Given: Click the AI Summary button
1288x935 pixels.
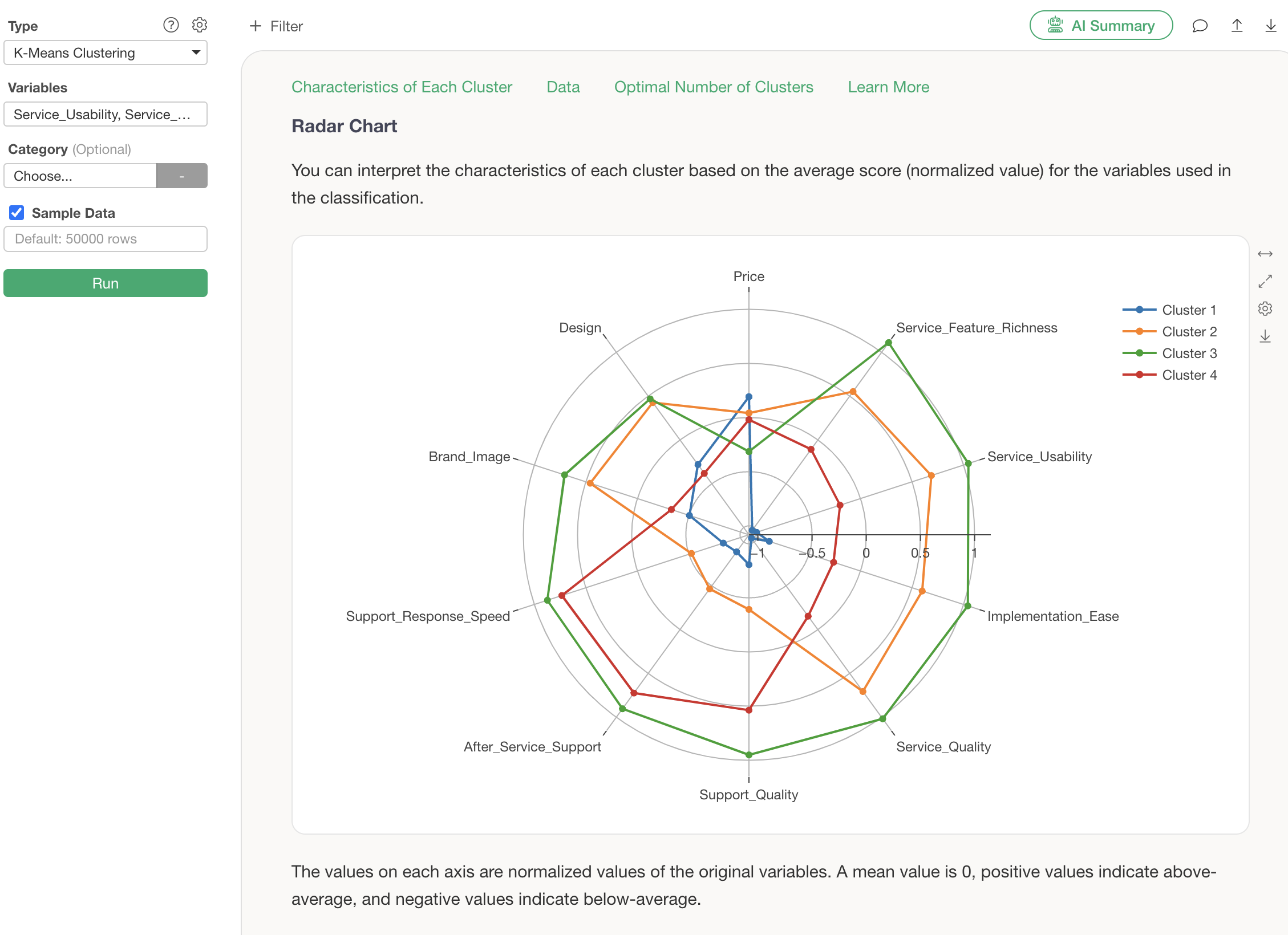Looking at the screenshot, I should pos(1100,26).
